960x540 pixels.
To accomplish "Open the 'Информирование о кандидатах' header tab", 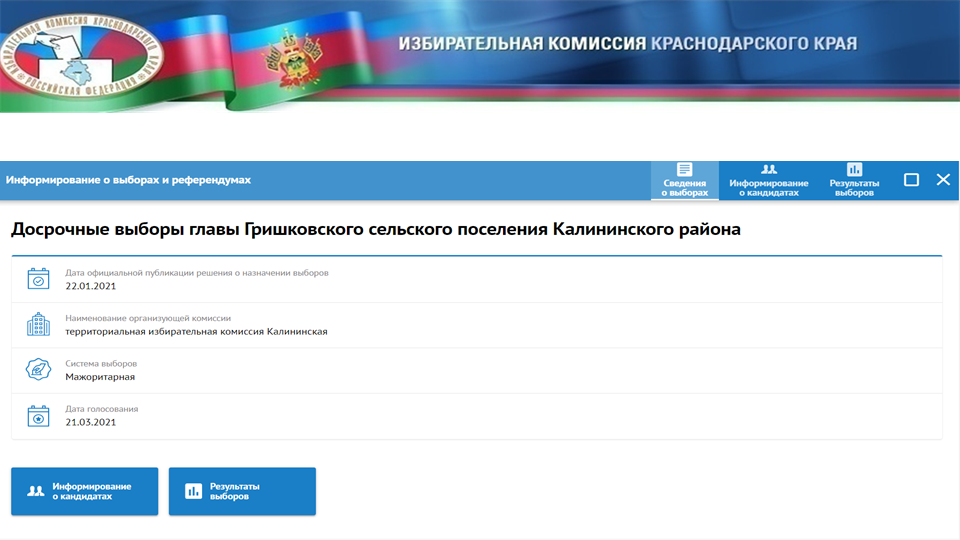I will pos(768,180).
